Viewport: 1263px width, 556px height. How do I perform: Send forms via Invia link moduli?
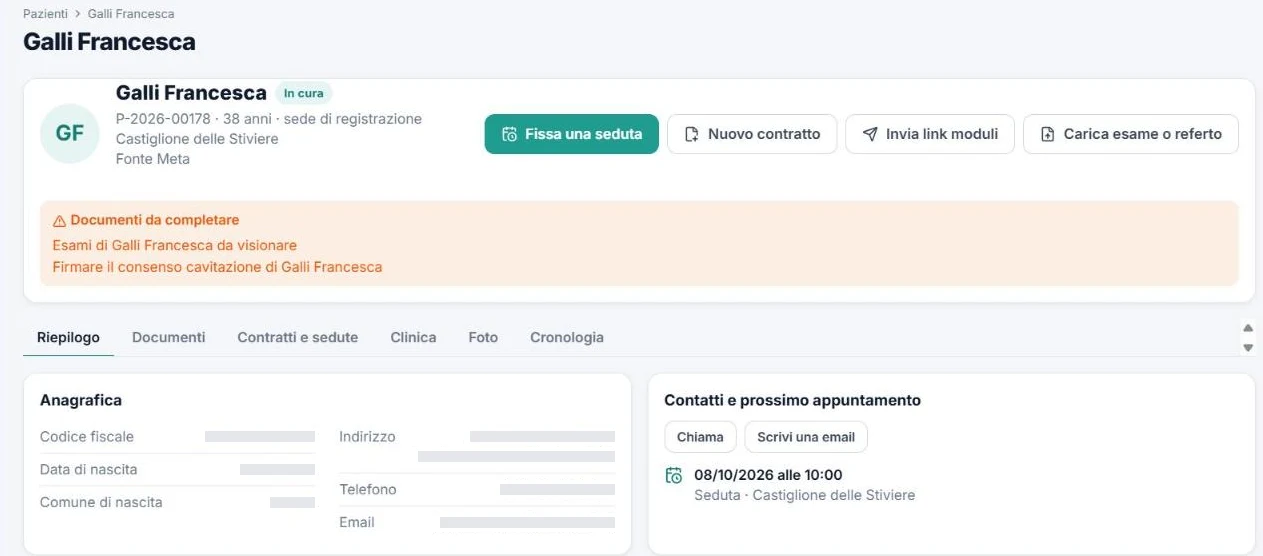click(930, 134)
